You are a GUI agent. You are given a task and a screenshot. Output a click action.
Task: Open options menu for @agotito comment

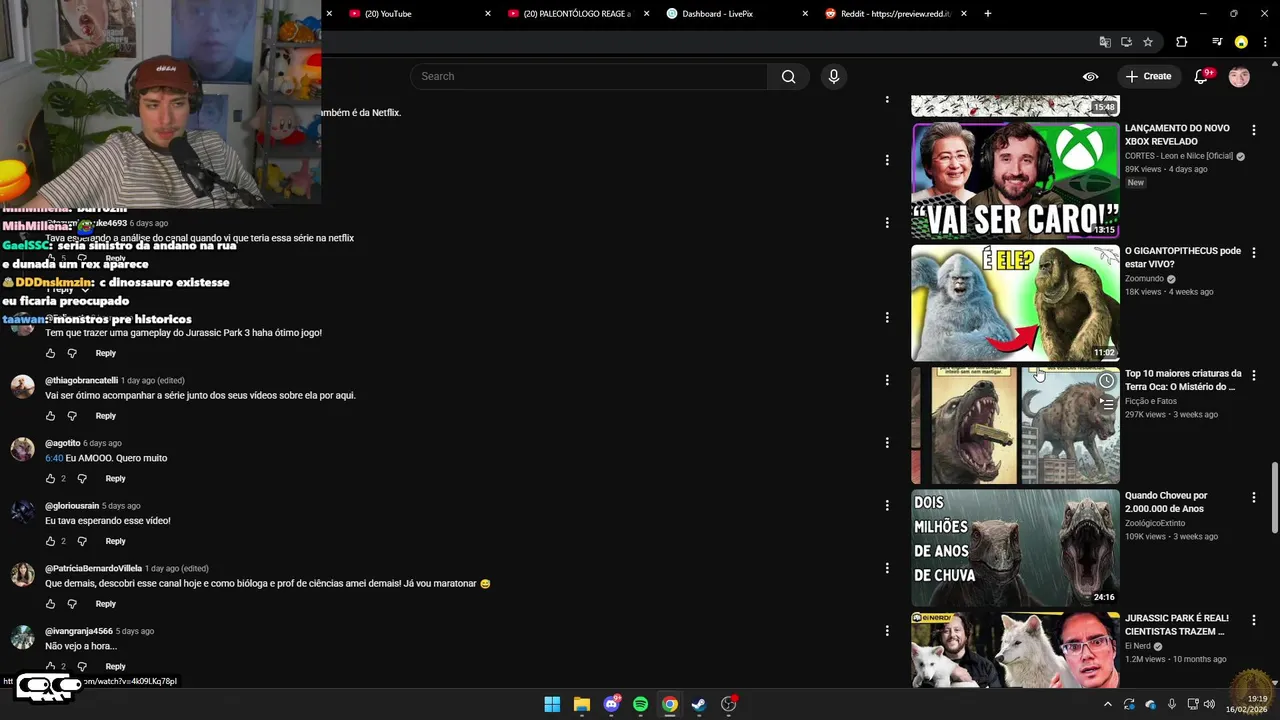[887, 443]
